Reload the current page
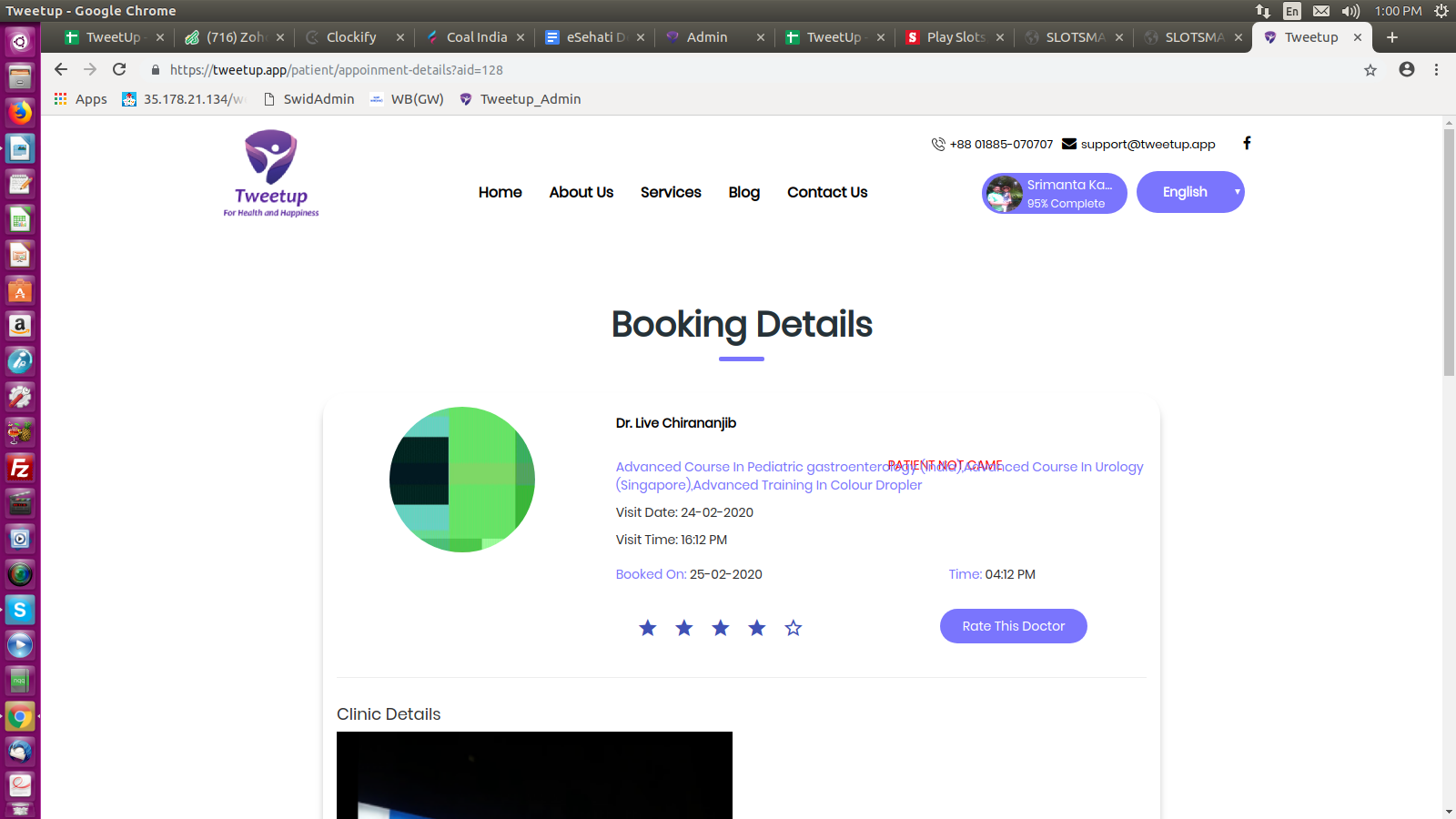 point(119,69)
